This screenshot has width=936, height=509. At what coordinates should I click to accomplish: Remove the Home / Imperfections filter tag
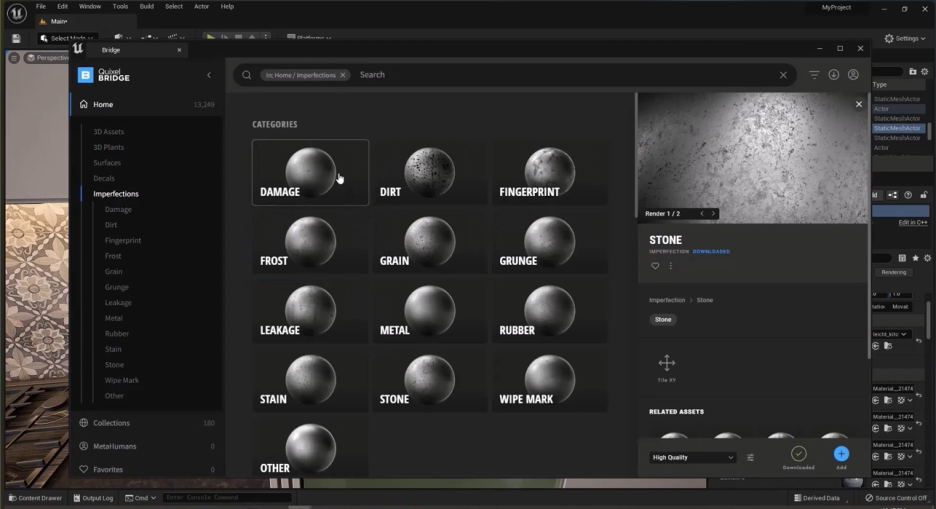pos(343,75)
